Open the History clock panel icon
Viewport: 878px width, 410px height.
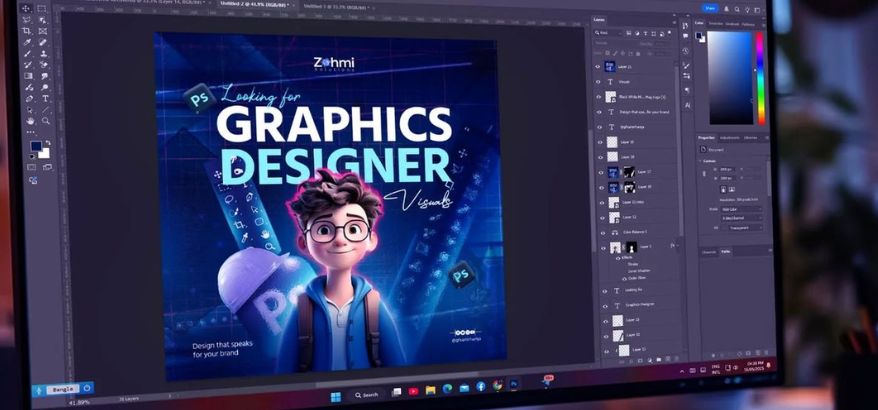pos(686,51)
